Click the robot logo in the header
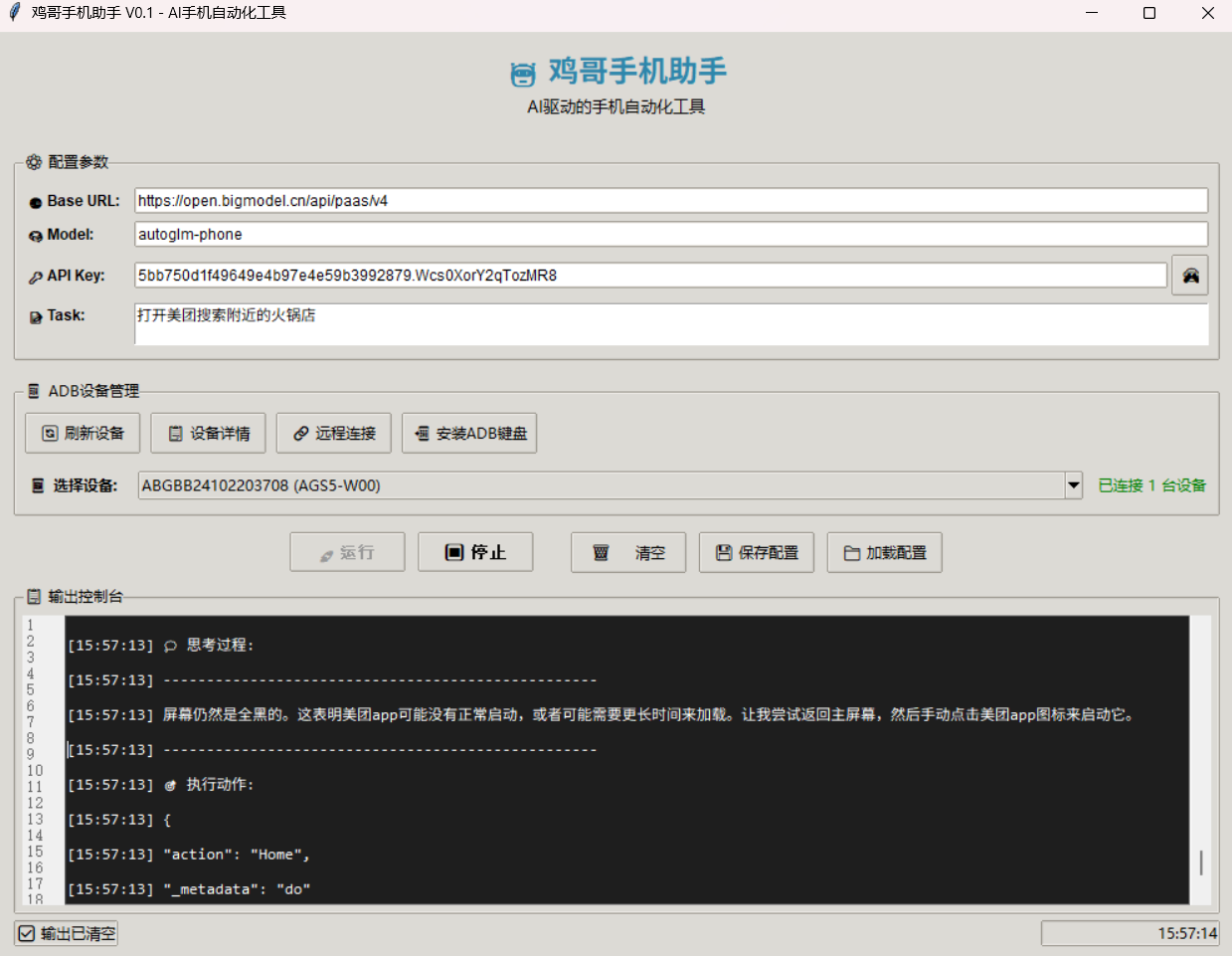The width and height of the screenshot is (1232, 956). coord(523,74)
